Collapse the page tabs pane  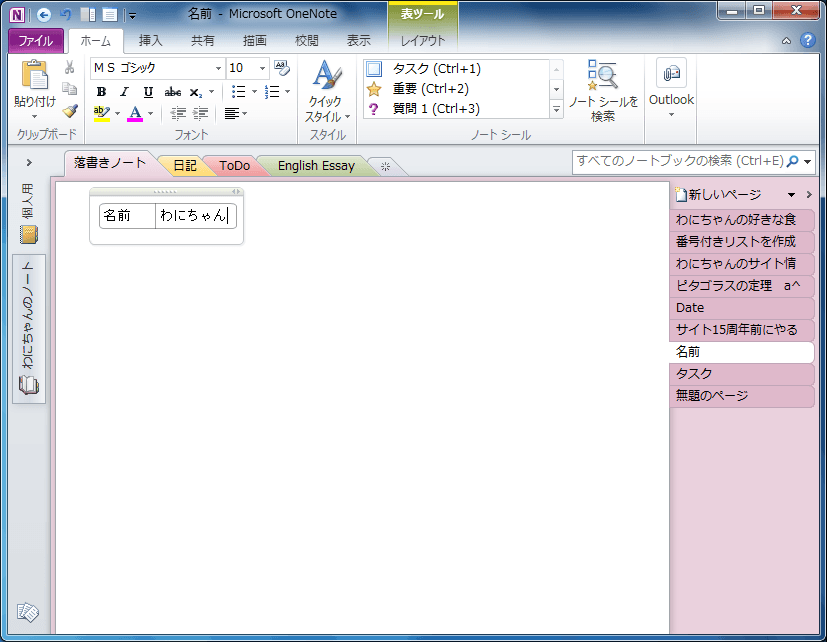(x=809, y=195)
